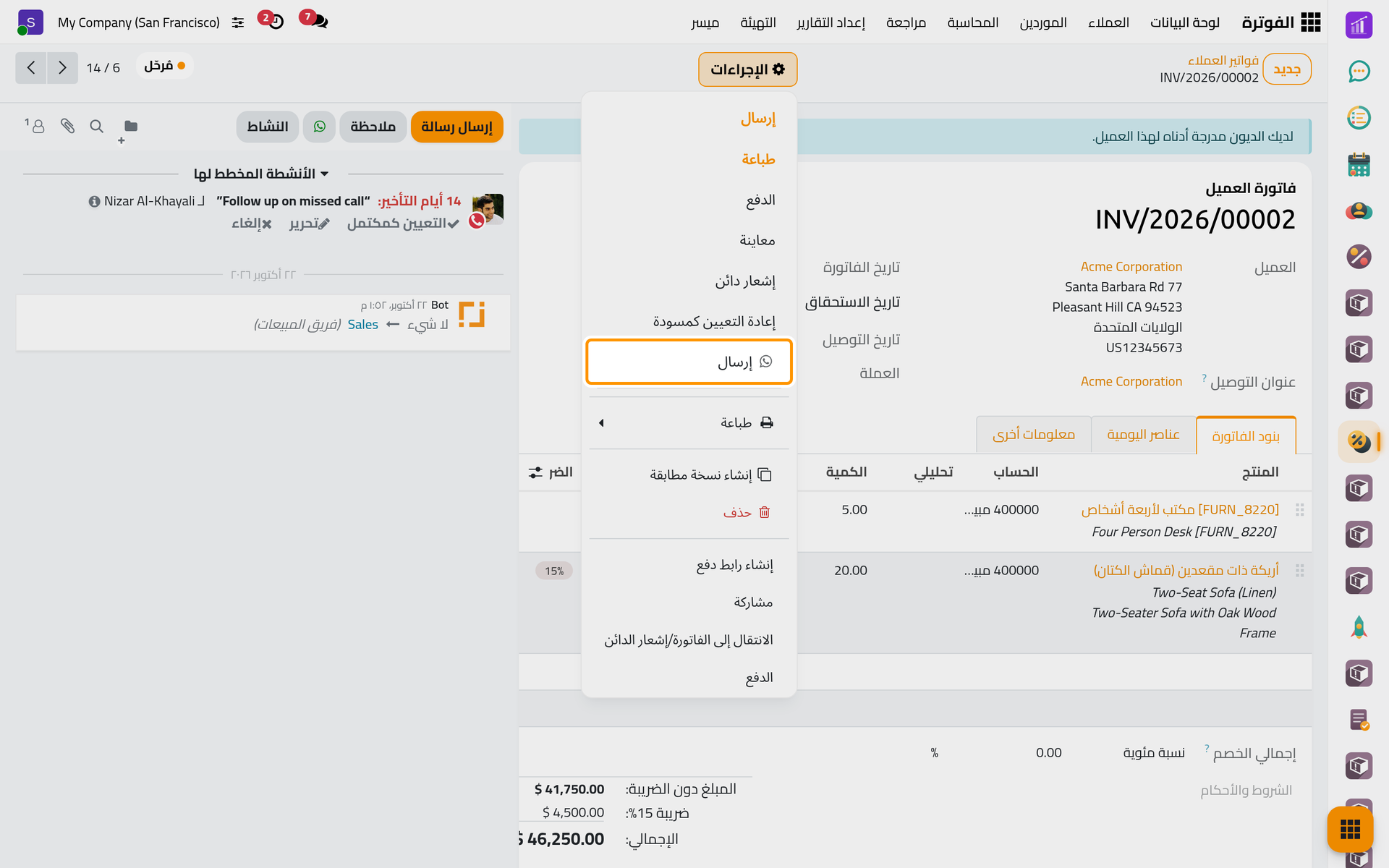Click the search magnifier icon in chatter
1389x868 pixels.
tap(96, 127)
